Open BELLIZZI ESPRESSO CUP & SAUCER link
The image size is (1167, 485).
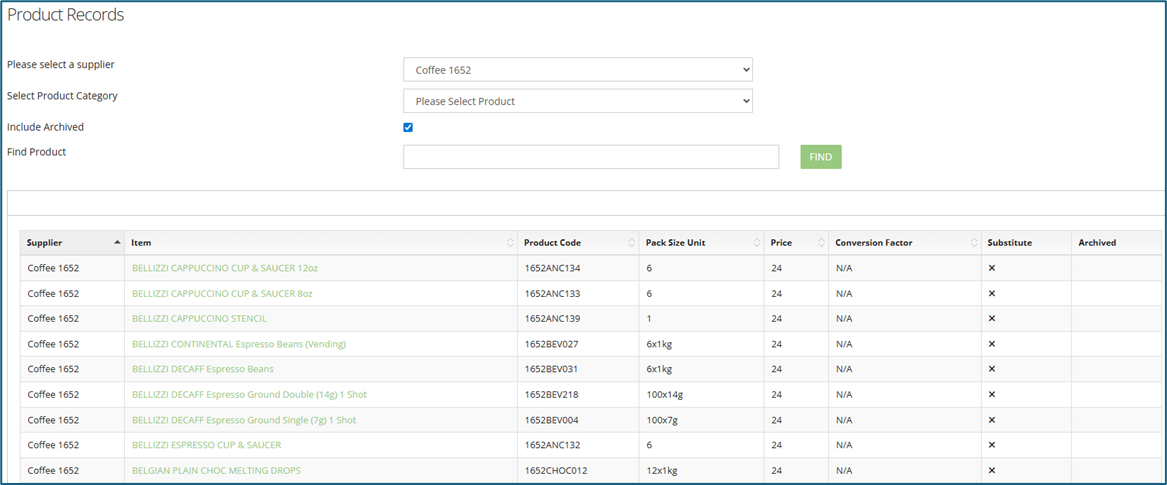[206, 445]
